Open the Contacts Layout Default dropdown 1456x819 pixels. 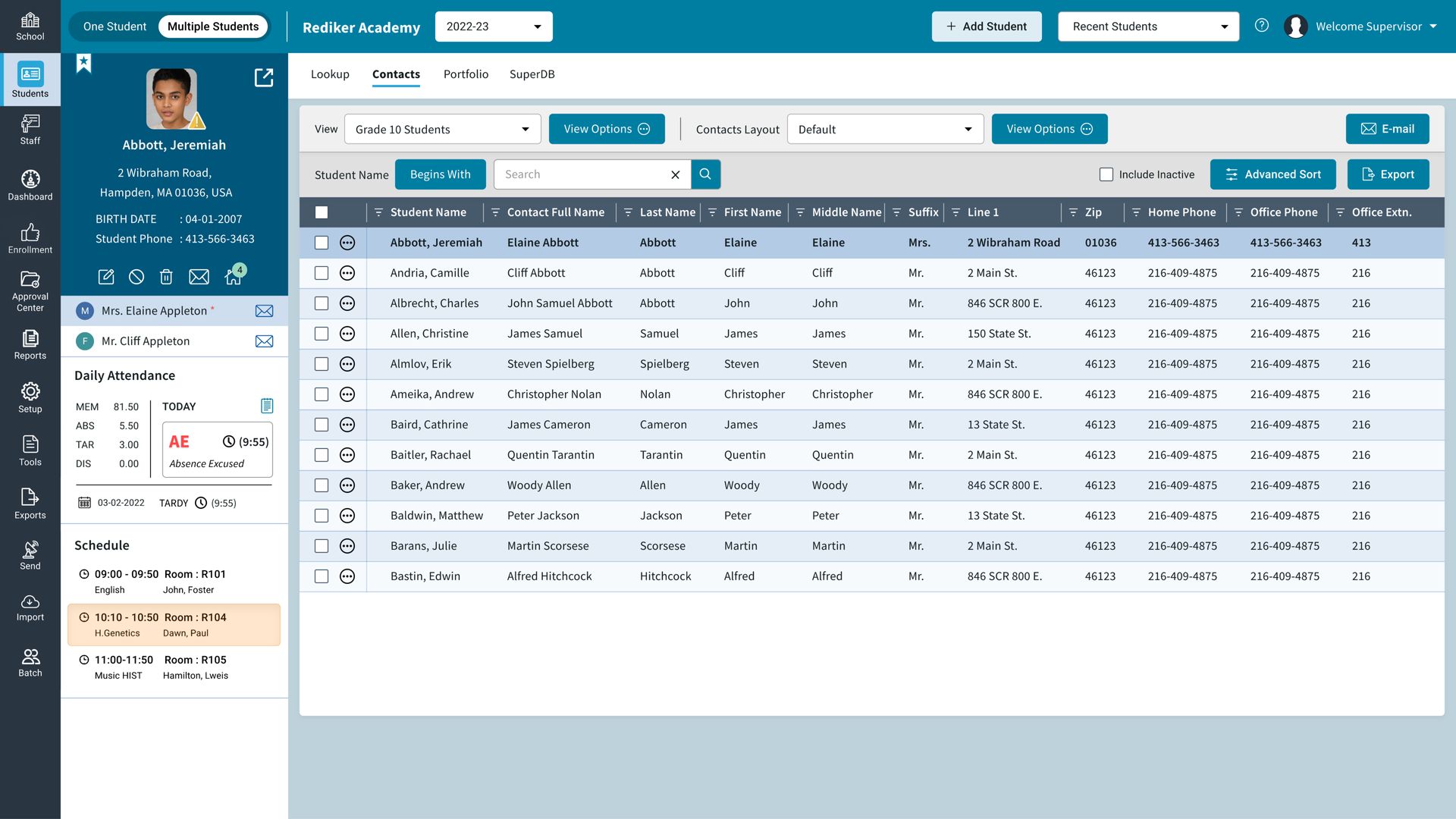pos(884,129)
